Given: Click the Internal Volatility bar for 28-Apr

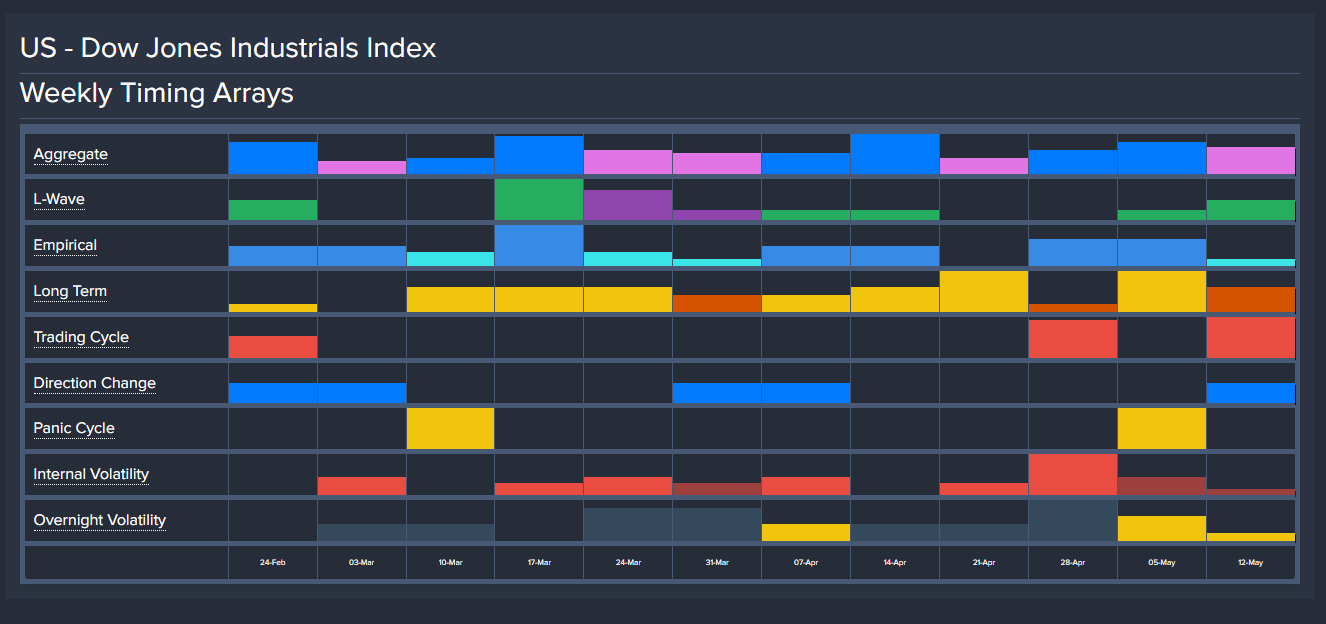Looking at the screenshot, I should [1073, 475].
